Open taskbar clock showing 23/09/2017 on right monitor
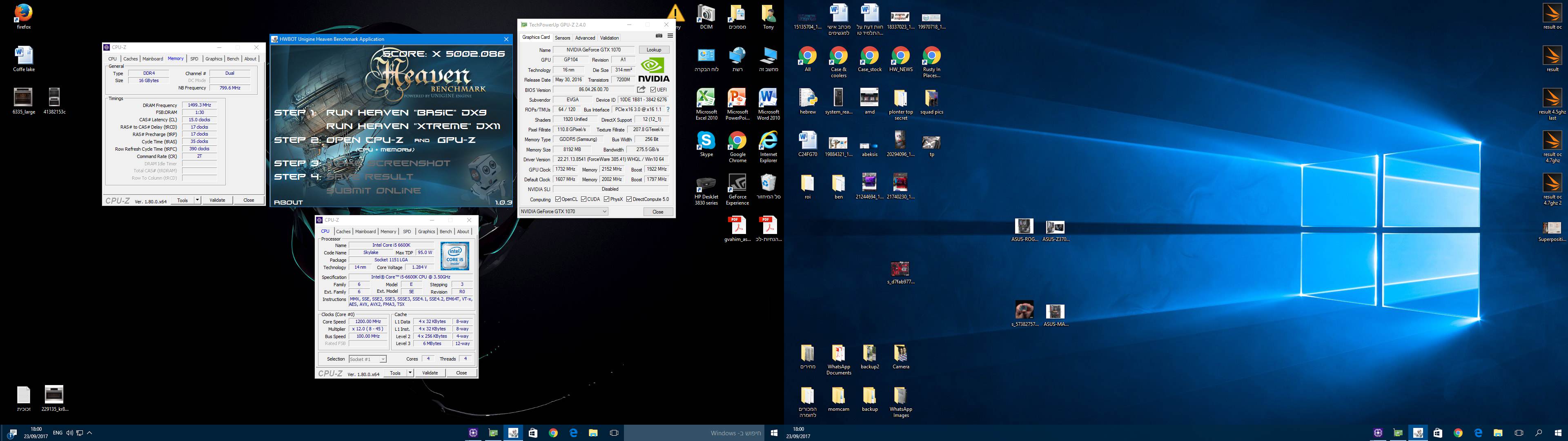Viewport: 1568px width, 441px height. (x=798, y=432)
